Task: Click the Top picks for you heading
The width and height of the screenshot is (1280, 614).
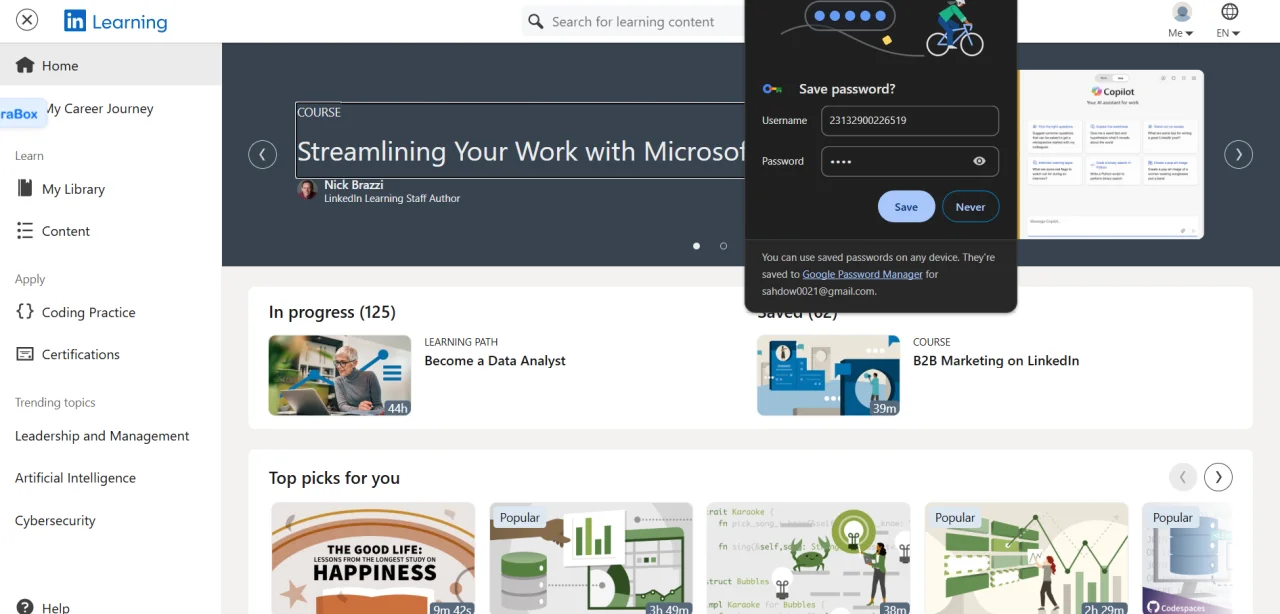Action: [x=334, y=478]
